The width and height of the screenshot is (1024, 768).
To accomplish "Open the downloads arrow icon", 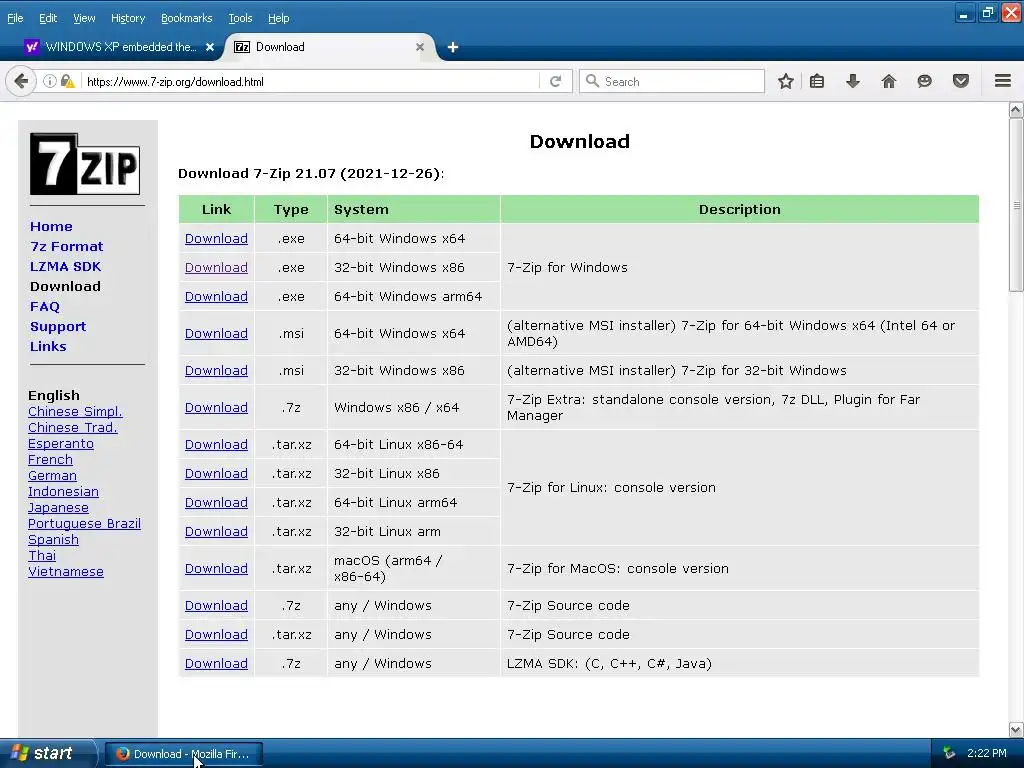I will 853,82.
